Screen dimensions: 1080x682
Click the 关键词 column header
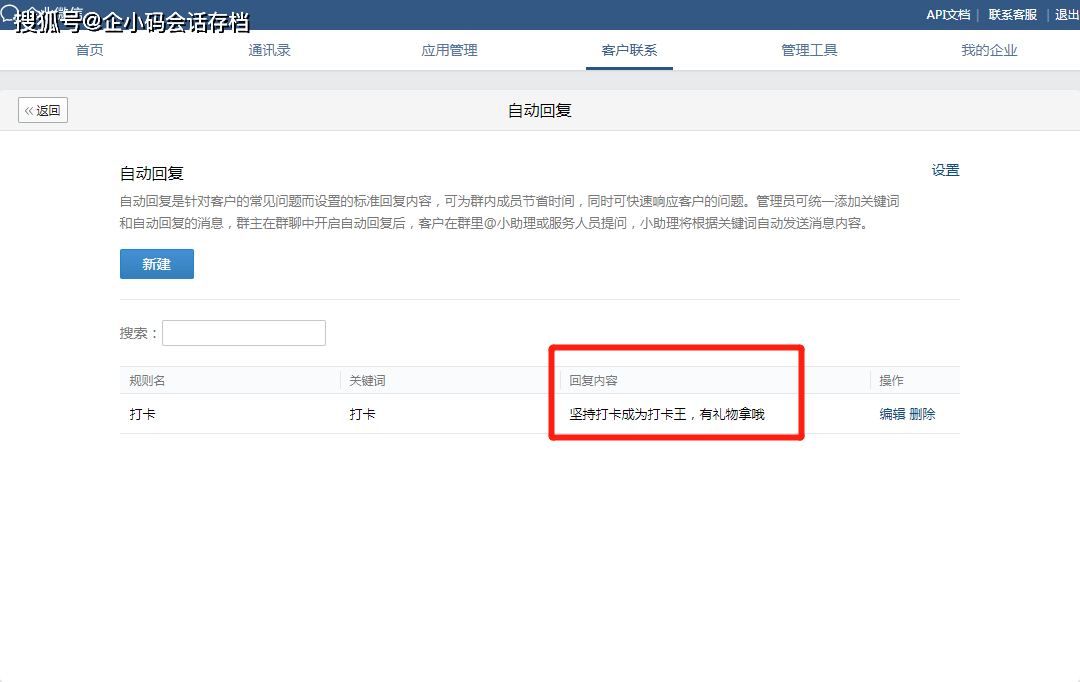(367, 380)
